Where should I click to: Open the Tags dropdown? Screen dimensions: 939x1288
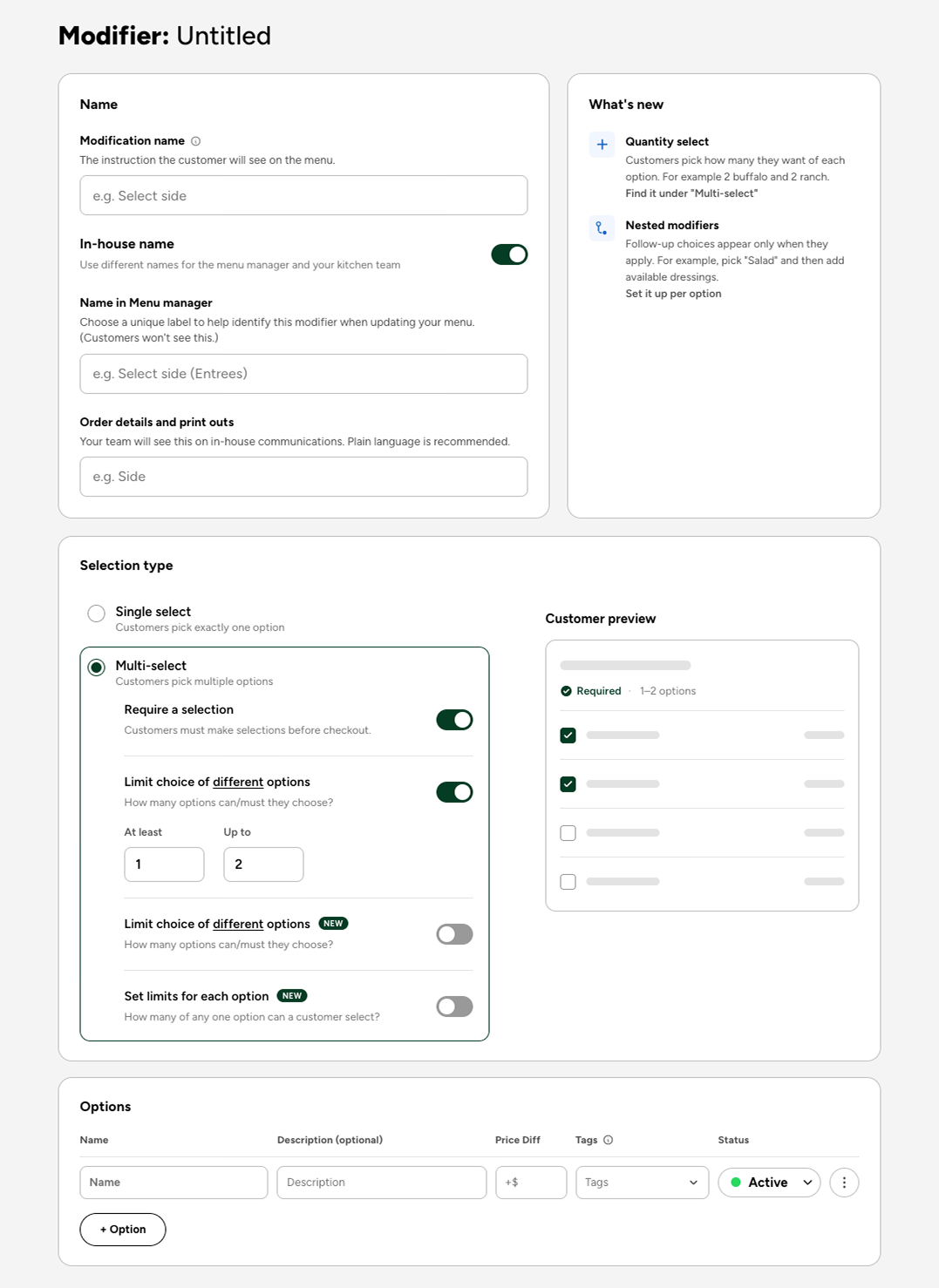[x=642, y=1183]
